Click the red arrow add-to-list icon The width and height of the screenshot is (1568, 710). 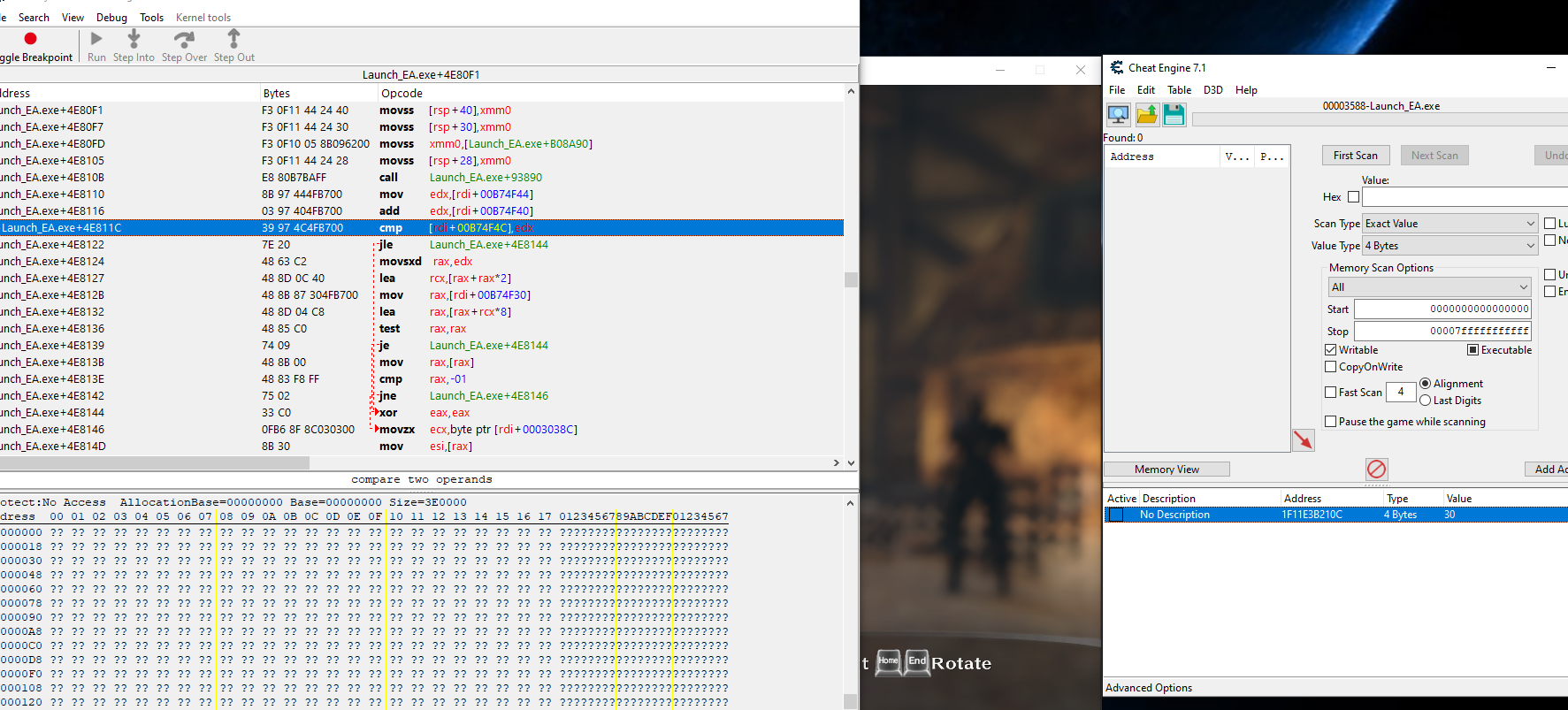(x=1304, y=439)
